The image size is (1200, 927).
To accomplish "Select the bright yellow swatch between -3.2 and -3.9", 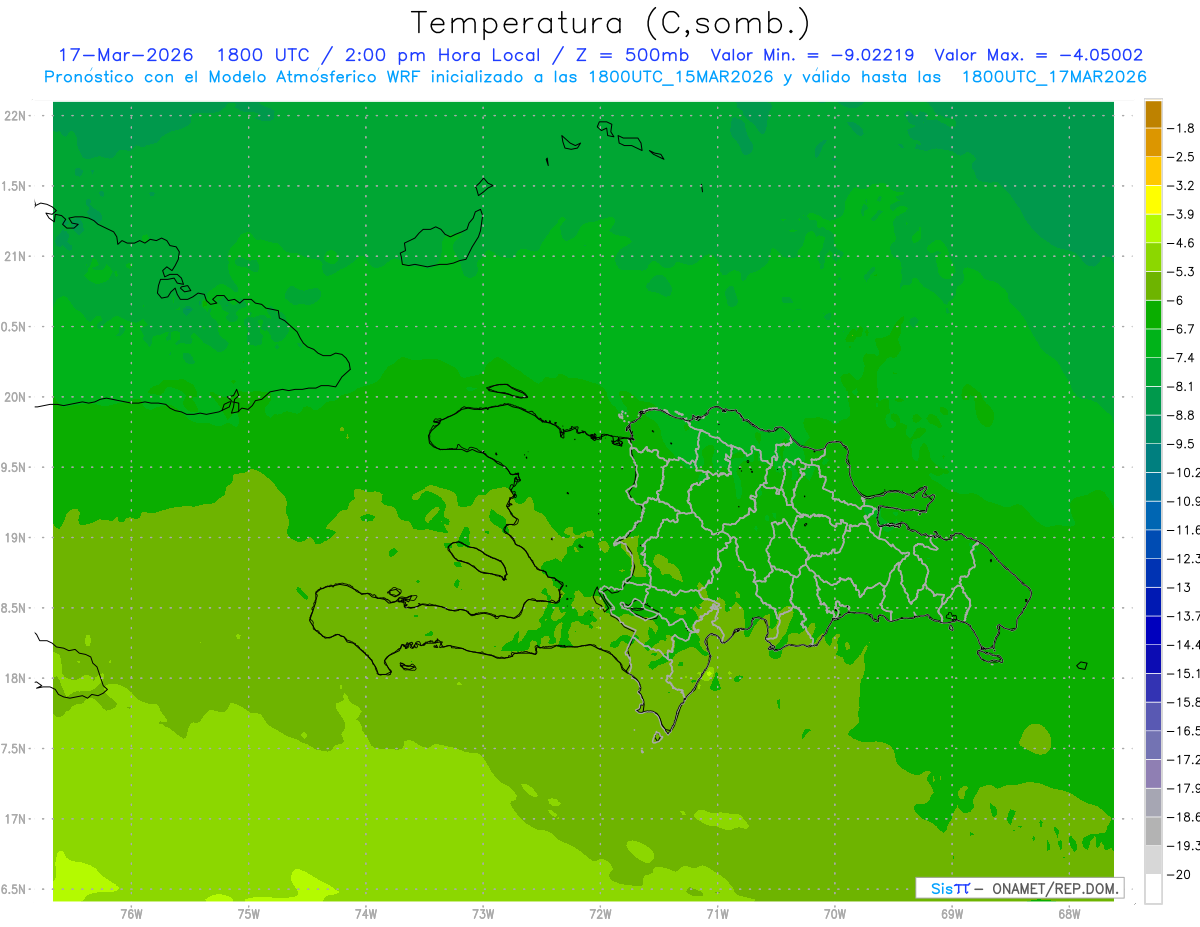I will [x=1153, y=200].
